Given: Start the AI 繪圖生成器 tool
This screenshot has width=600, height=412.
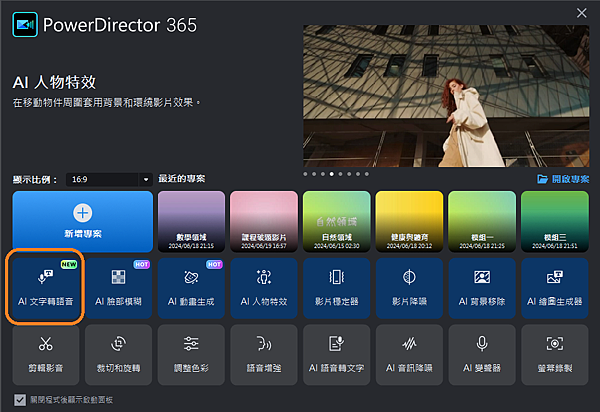Looking at the screenshot, I should click(554, 288).
